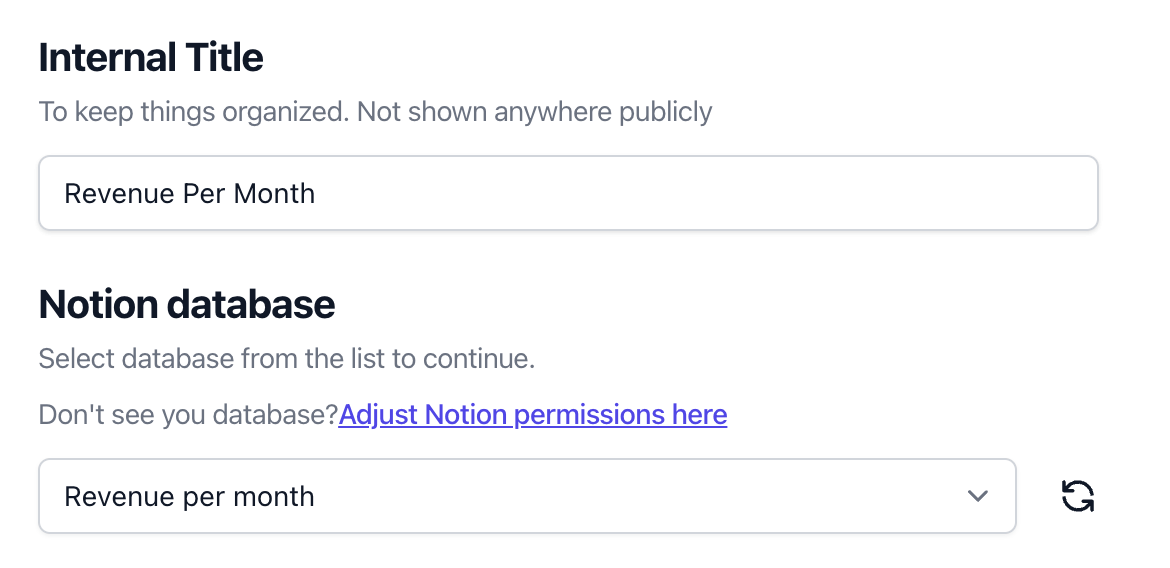Click the Internal Title heading
Viewport: 1170px width, 568px height.
point(151,57)
